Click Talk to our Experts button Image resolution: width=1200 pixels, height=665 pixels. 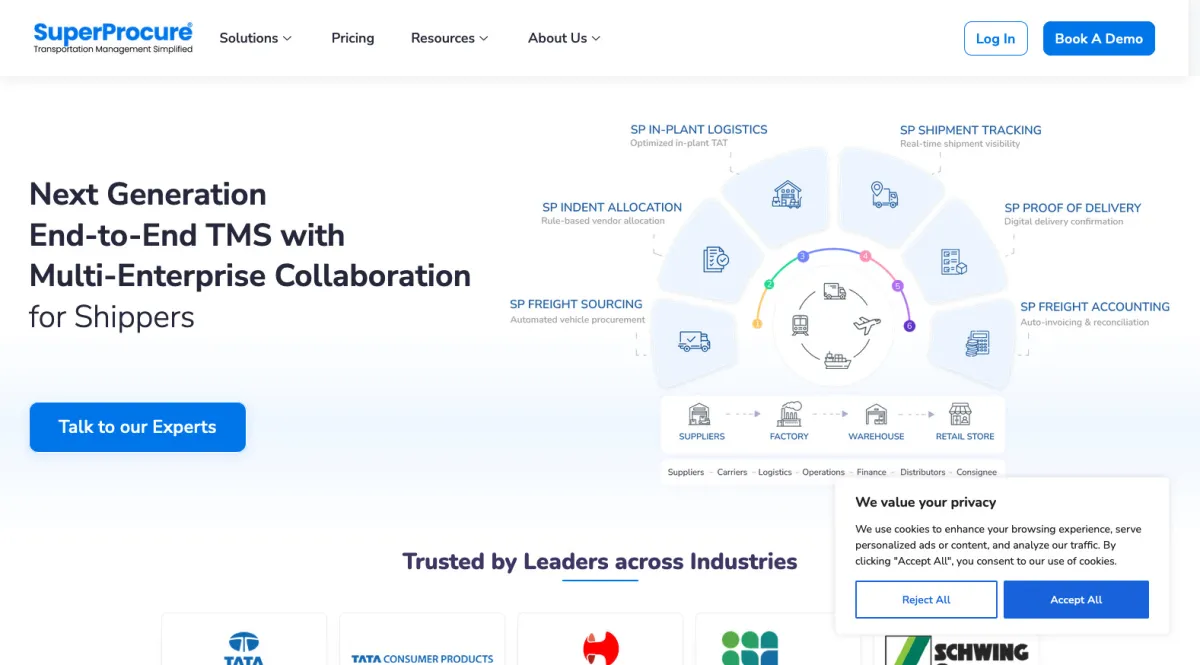coord(137,427)
